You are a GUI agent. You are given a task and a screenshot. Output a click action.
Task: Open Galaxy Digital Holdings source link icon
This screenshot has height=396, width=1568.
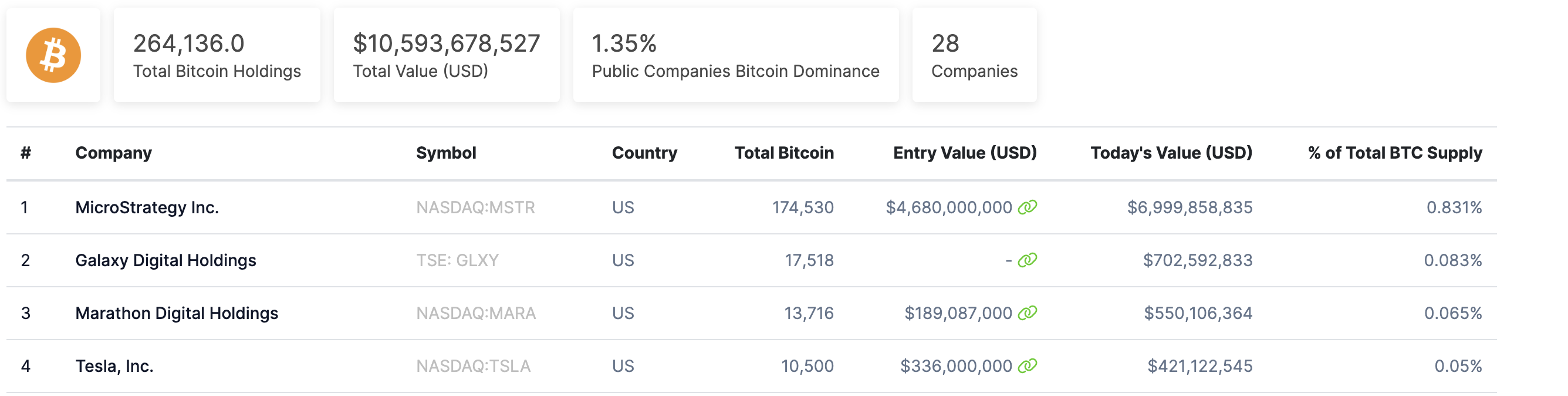[x=1028, y=260]
